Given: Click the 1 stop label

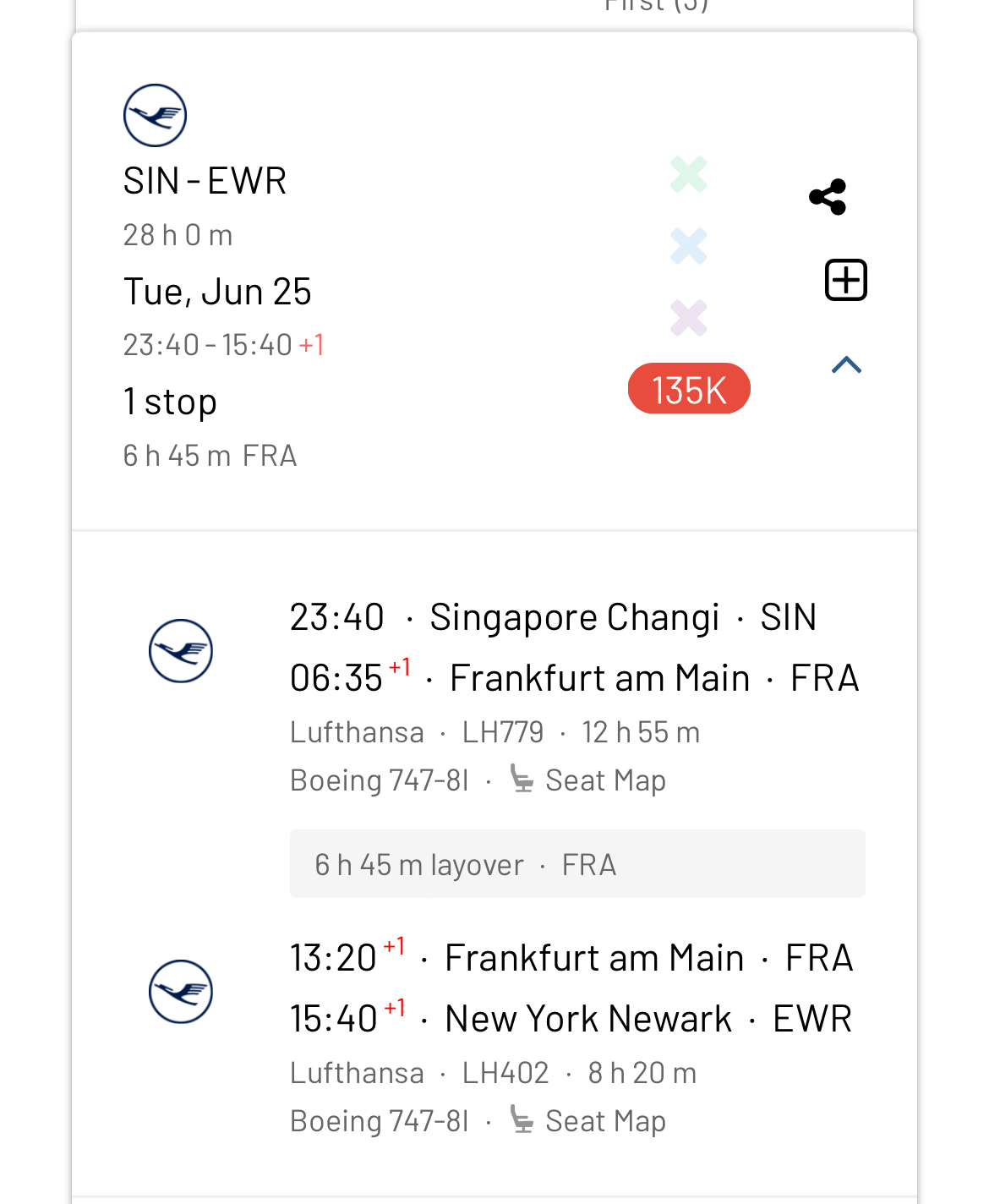Looking at the screenshot, I should coord(170,402).
